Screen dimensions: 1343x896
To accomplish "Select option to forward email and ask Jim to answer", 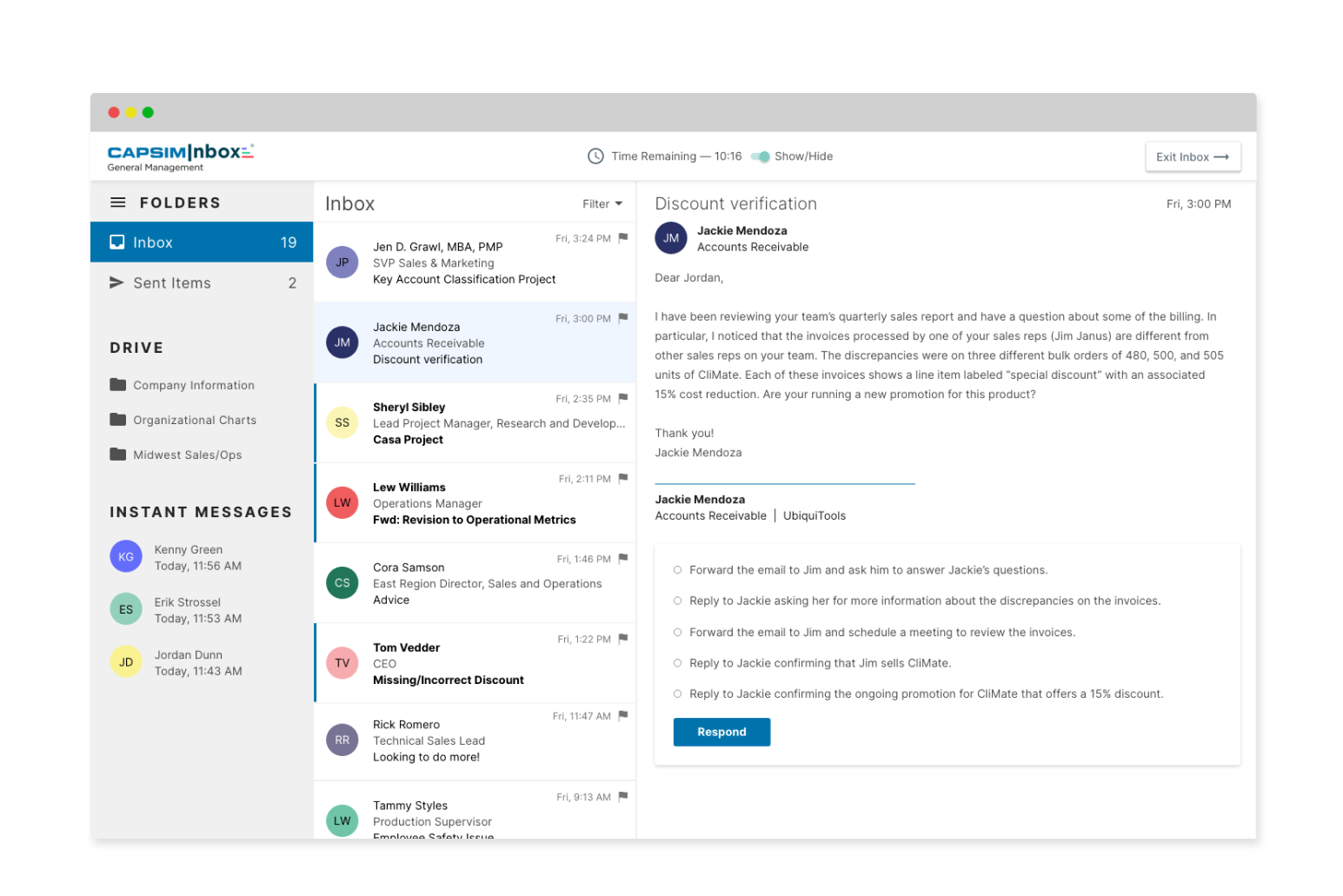I will pyautogui.click(x=677, y=570).
